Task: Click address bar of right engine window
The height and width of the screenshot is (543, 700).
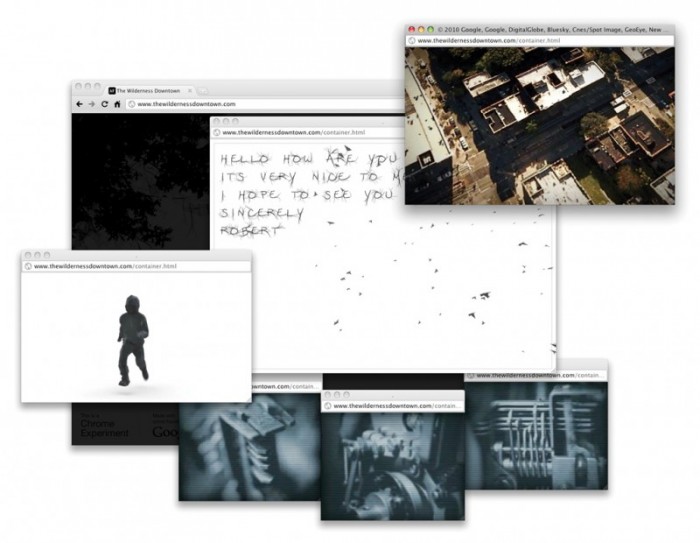Action: click(x=536, y=376)
